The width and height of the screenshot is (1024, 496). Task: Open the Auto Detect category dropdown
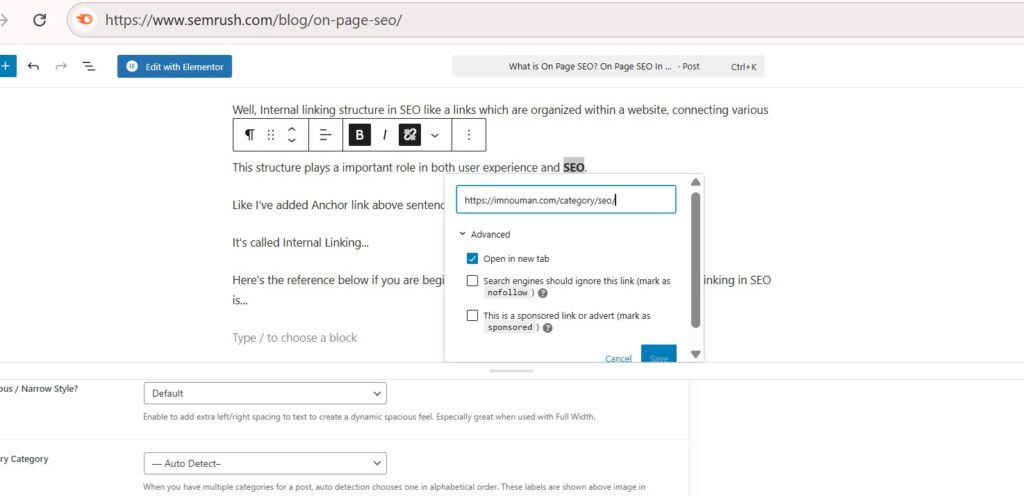pos(265,463)
